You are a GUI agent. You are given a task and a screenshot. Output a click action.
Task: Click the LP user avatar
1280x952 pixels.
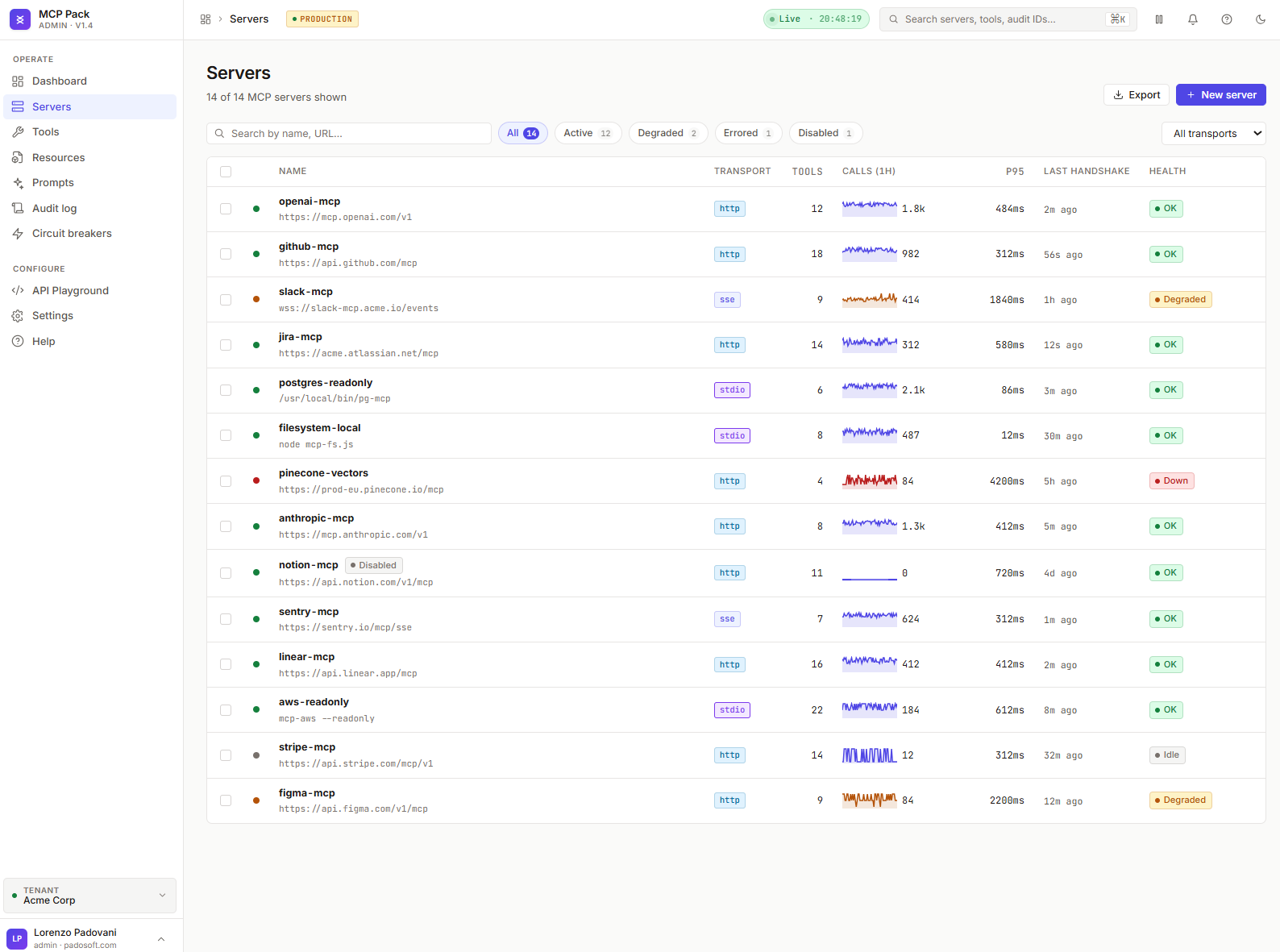[x=17, y=939]
